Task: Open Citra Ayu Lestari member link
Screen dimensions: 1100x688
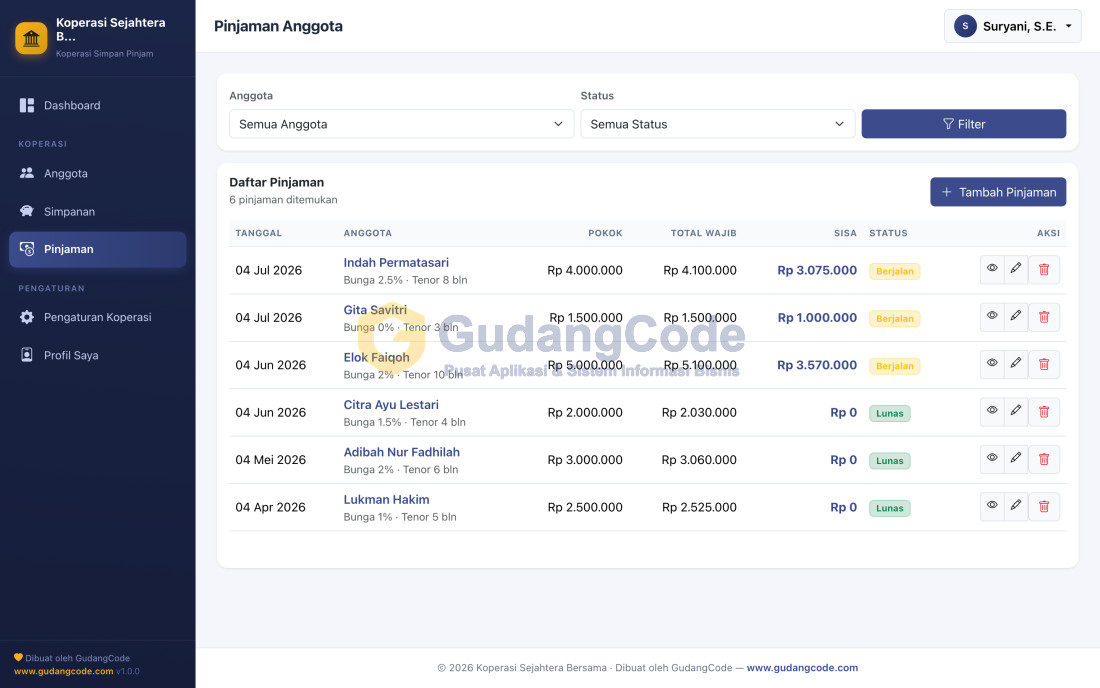Action: [391, 405]
